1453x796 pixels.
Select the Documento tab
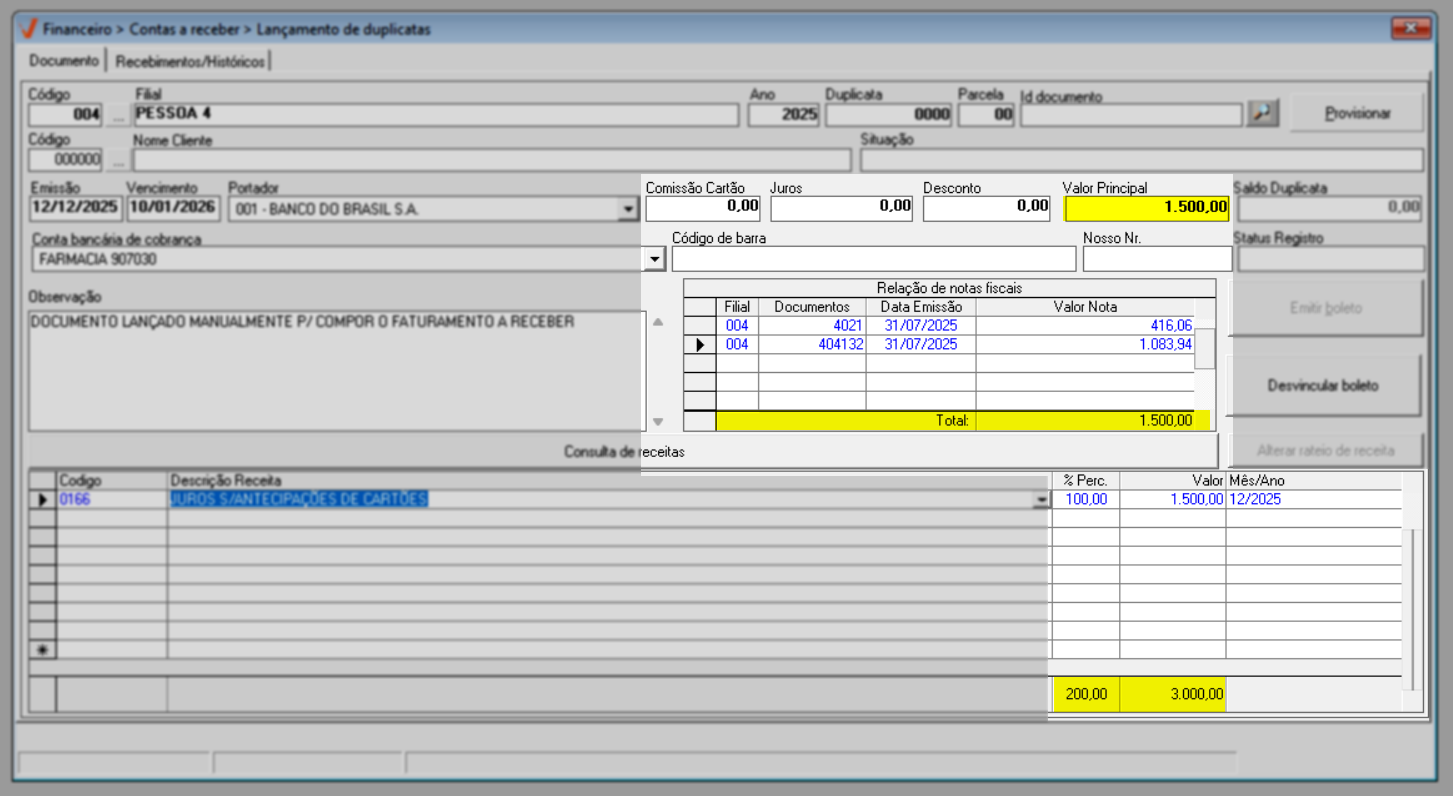(x=64, y=61)
